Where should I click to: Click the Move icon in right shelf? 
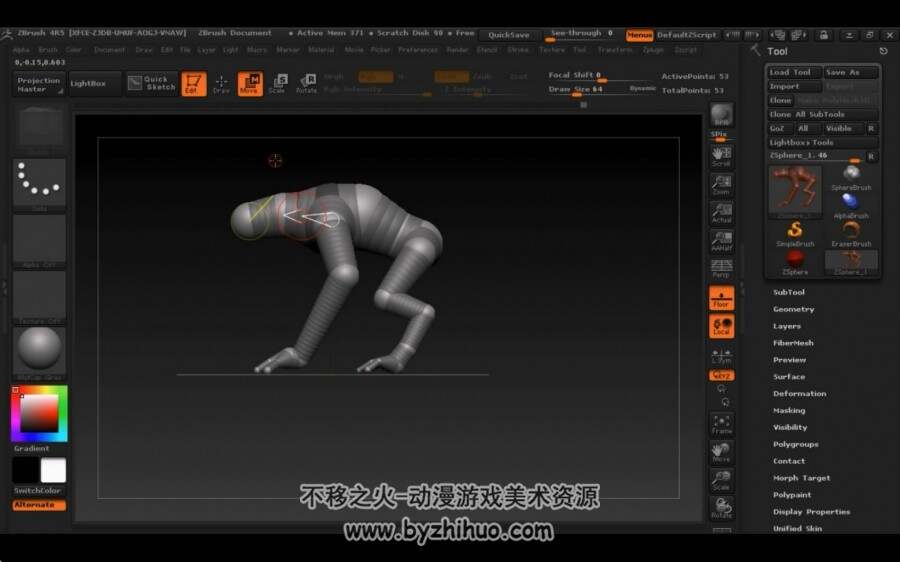(721, 452)
